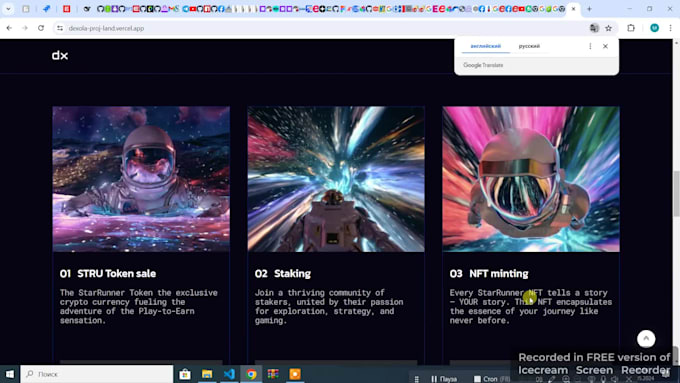Image resolution: width=680 pixels, height=383 pixels.
Task: Click the scroll-to-top arrow button
Action: [646, 339]
